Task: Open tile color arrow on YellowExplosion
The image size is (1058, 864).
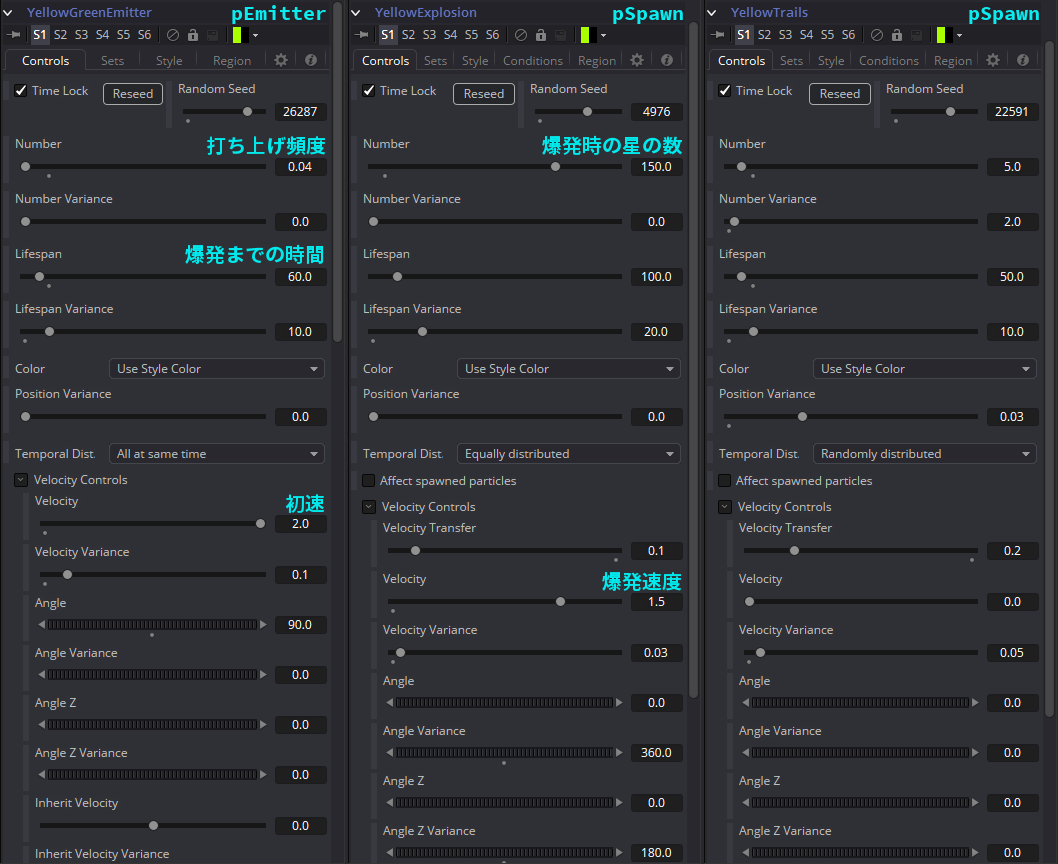Action: coord(603,36)
